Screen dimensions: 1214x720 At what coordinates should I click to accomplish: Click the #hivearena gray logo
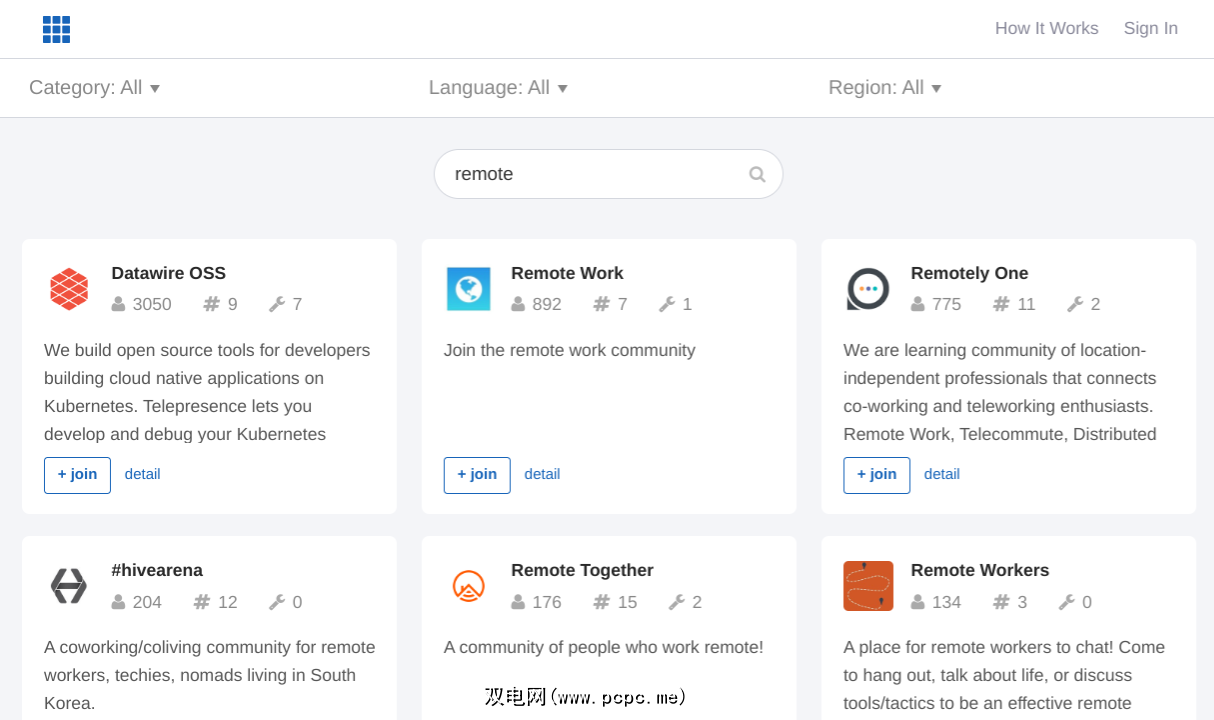pos(69,586)
